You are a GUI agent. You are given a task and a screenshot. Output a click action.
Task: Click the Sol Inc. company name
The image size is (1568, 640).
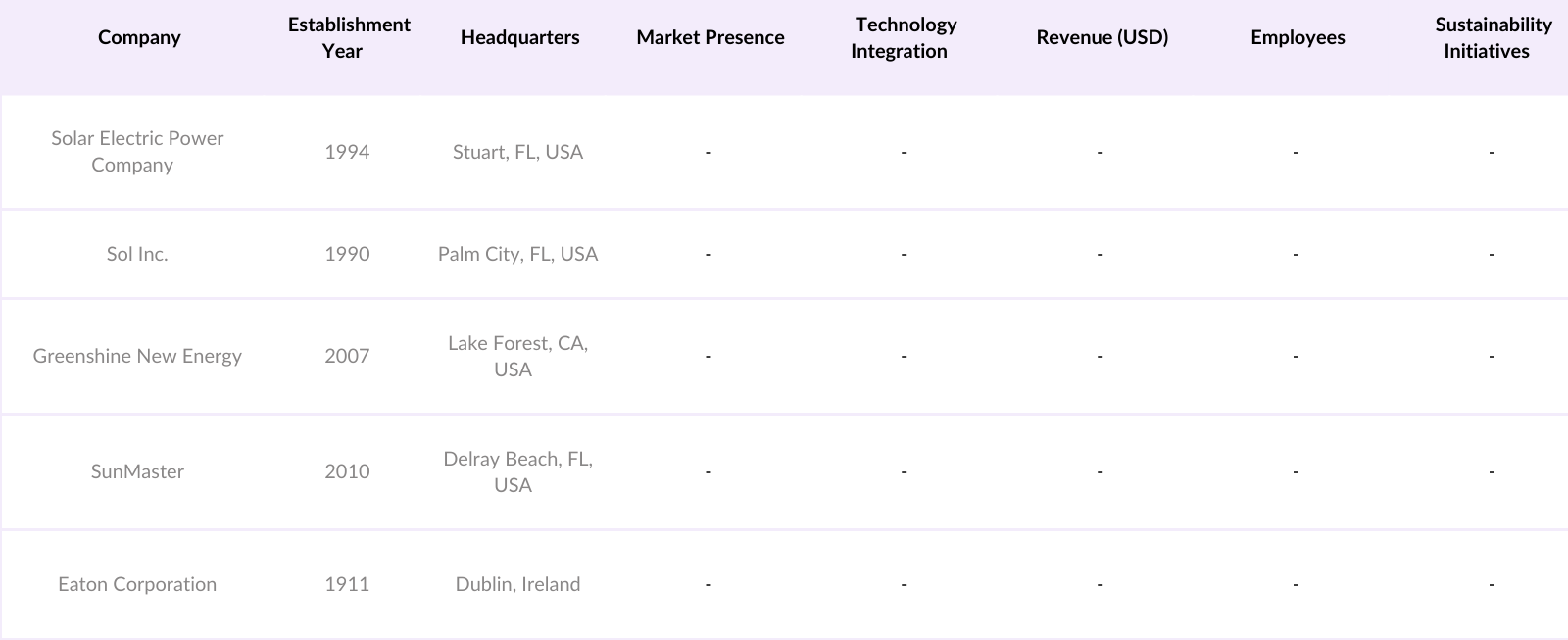(x=137, y=254)
